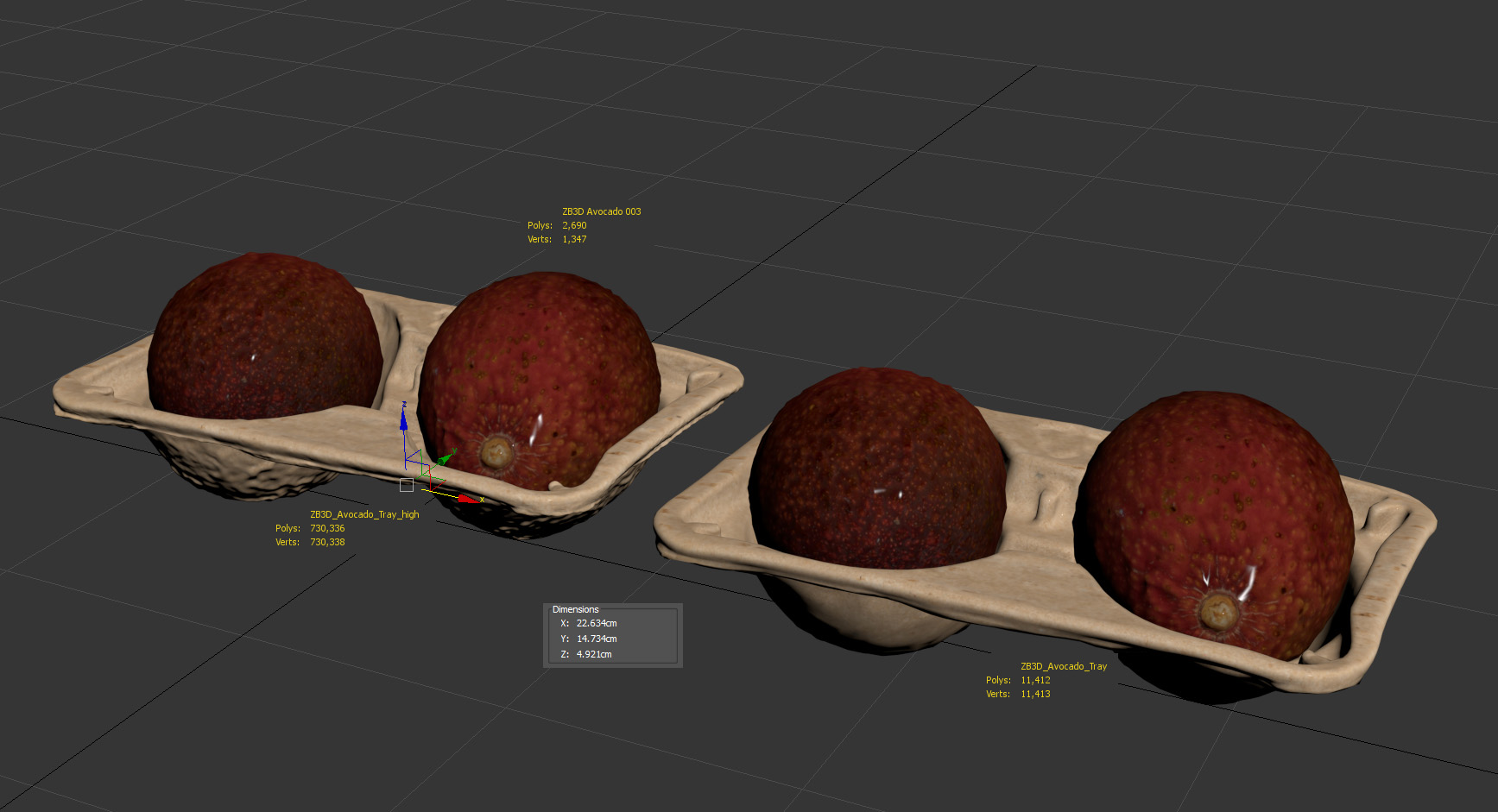Click the Verts count 11,413
This screenshot has height=812, width=1498.
tap(1035, 694)
